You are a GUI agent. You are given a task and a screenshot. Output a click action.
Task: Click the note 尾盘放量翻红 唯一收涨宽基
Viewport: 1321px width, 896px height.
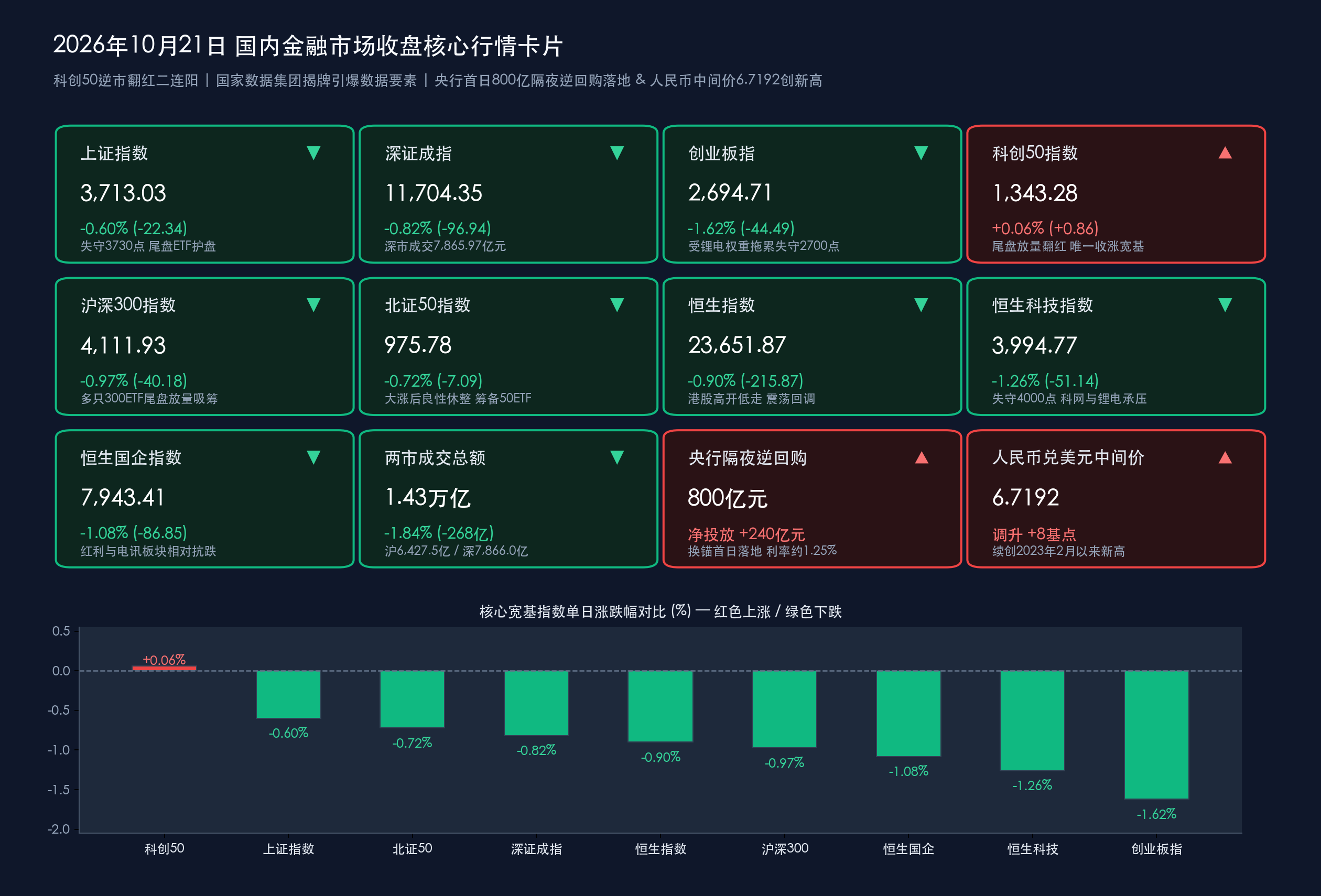click(1068, 246)
